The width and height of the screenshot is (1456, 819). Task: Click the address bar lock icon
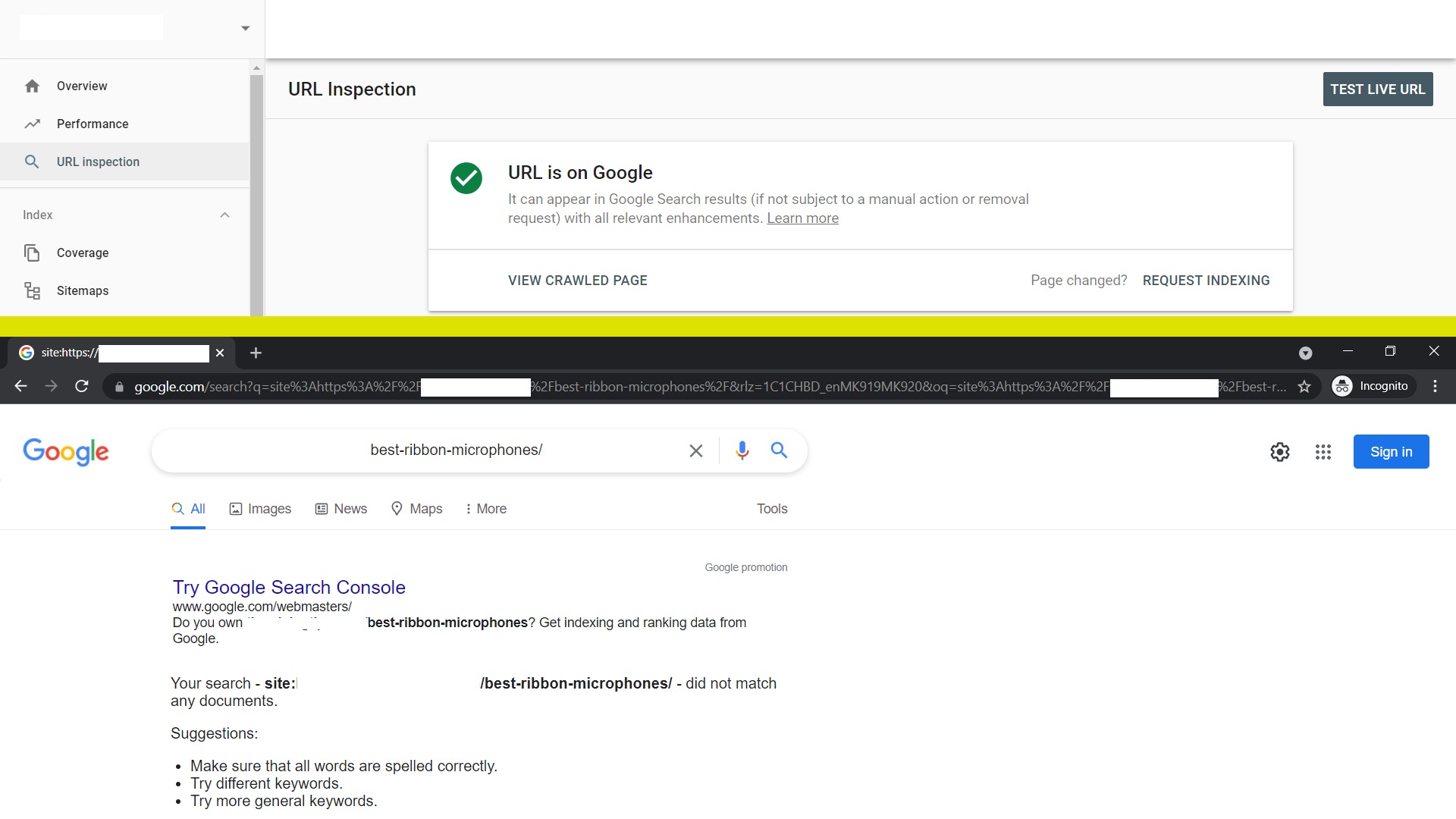[119, 387]
